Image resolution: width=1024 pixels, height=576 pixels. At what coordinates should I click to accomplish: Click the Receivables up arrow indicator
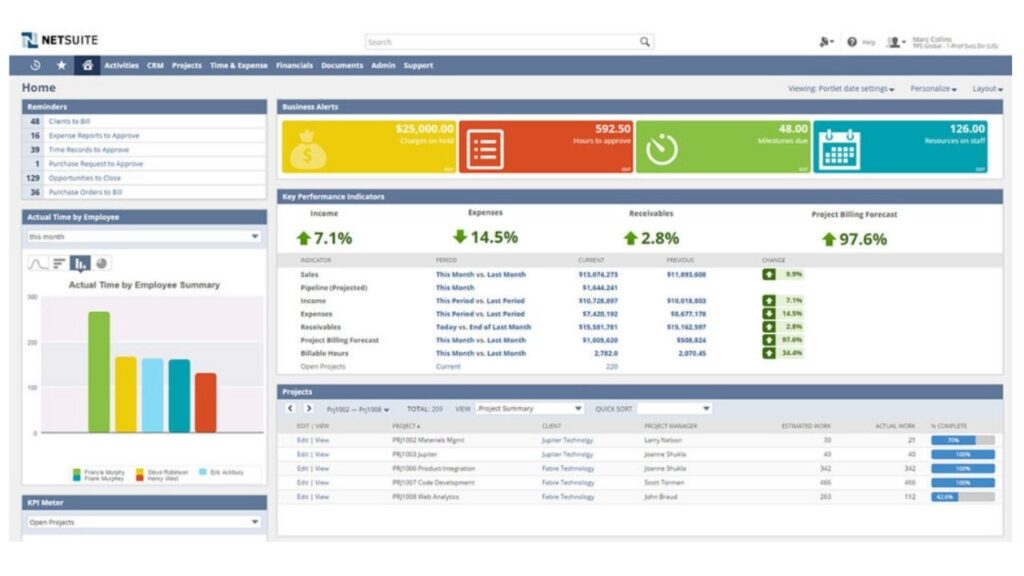[630, 238]
